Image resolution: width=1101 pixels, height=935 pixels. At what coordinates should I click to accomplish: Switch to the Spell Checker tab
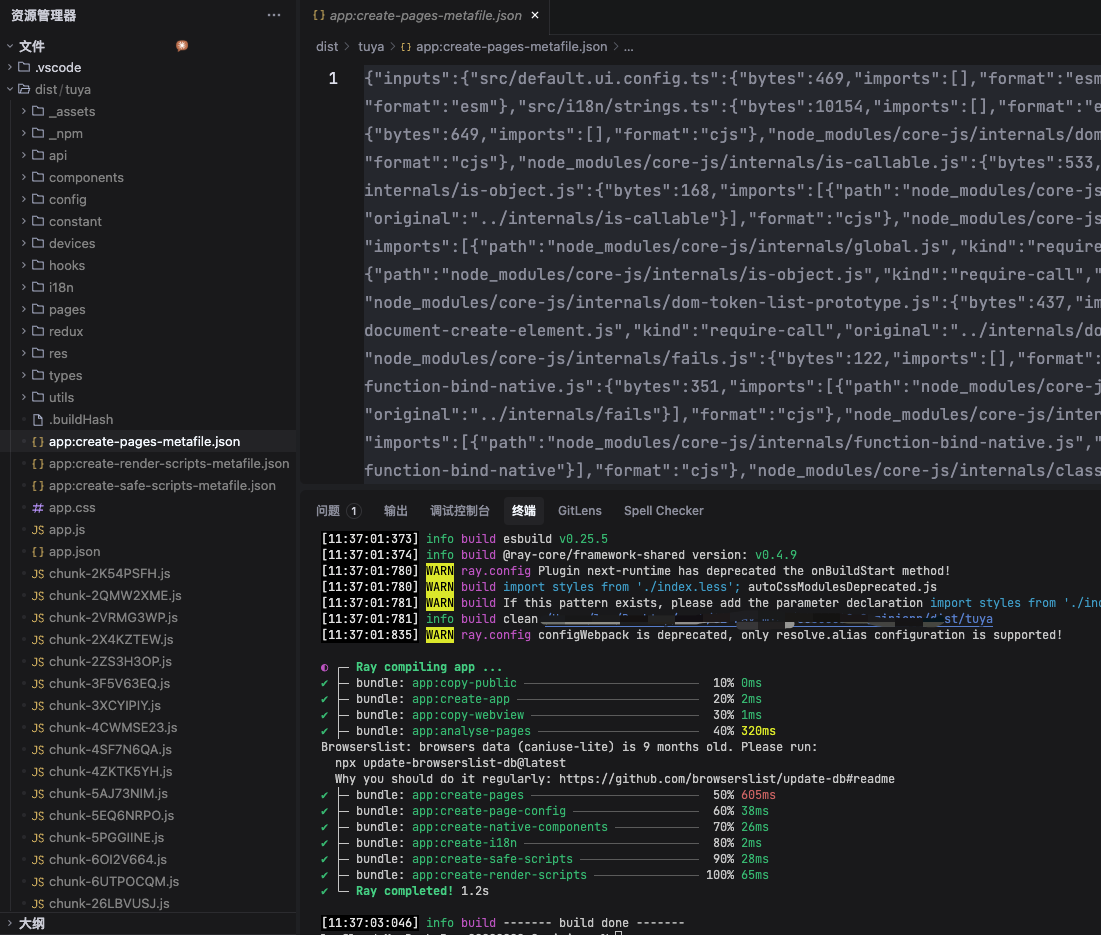[664, 511]
